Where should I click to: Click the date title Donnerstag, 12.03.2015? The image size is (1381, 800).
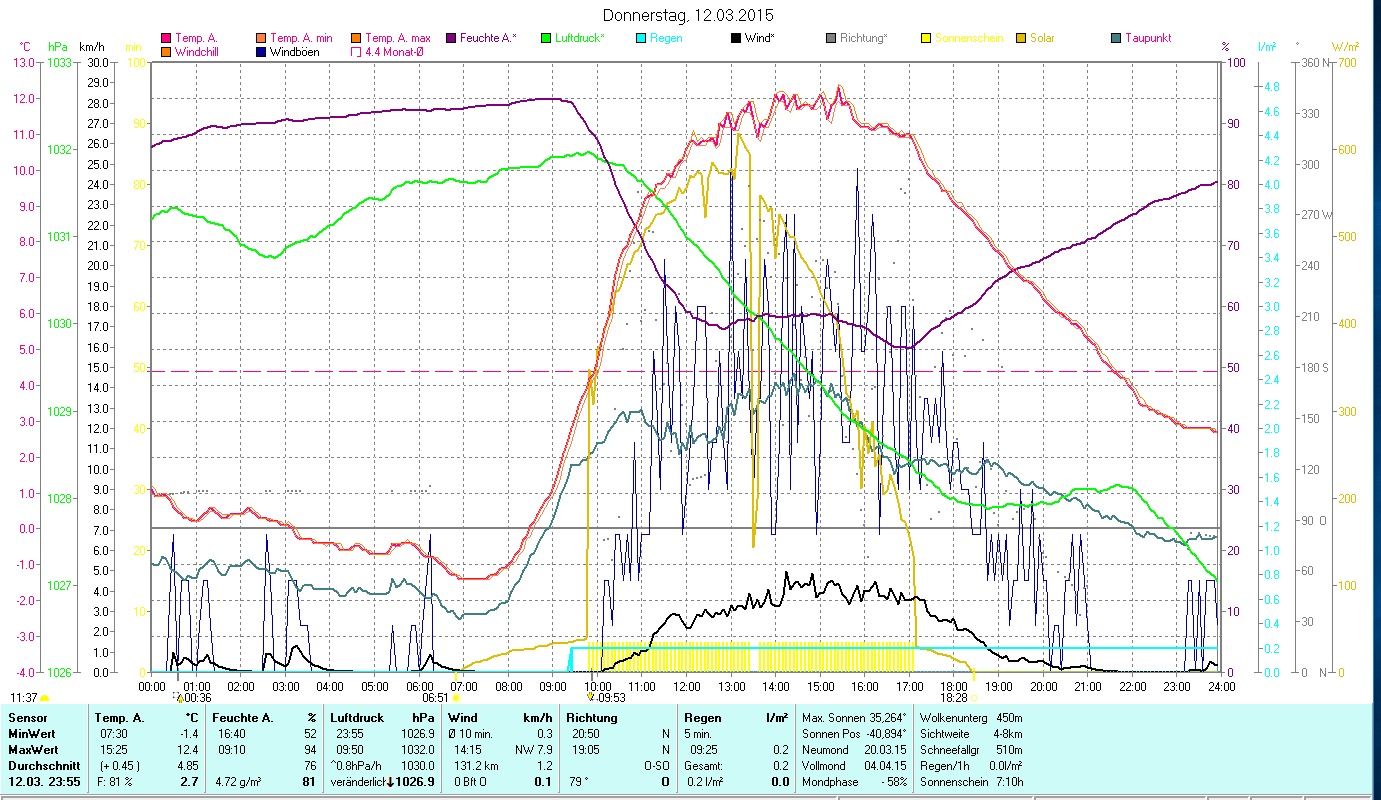click(689, 15)
